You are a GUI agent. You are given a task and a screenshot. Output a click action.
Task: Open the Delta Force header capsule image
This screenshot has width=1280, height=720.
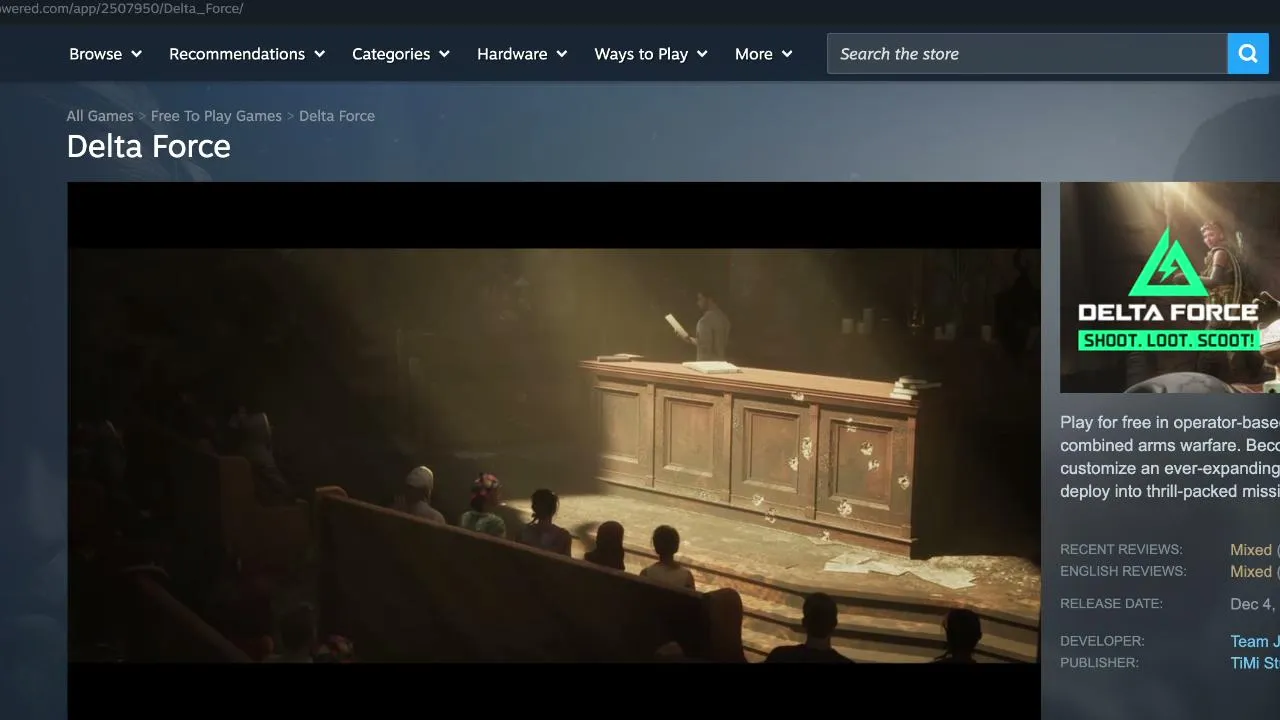click(x=1170, y=287)
